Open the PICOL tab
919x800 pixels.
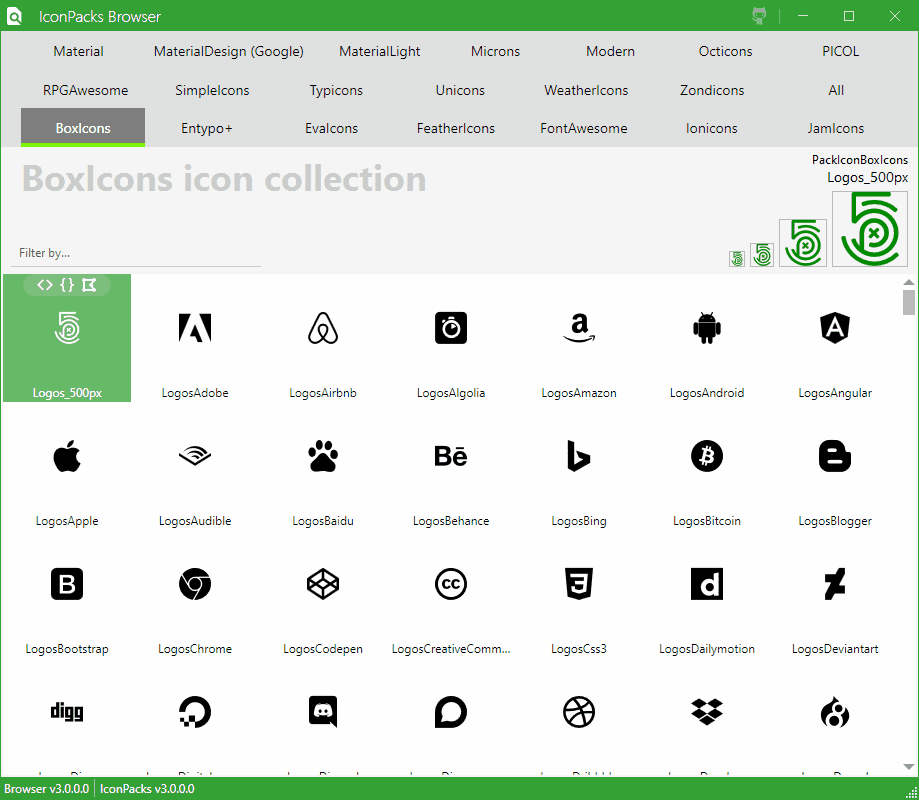pos(840,52)
